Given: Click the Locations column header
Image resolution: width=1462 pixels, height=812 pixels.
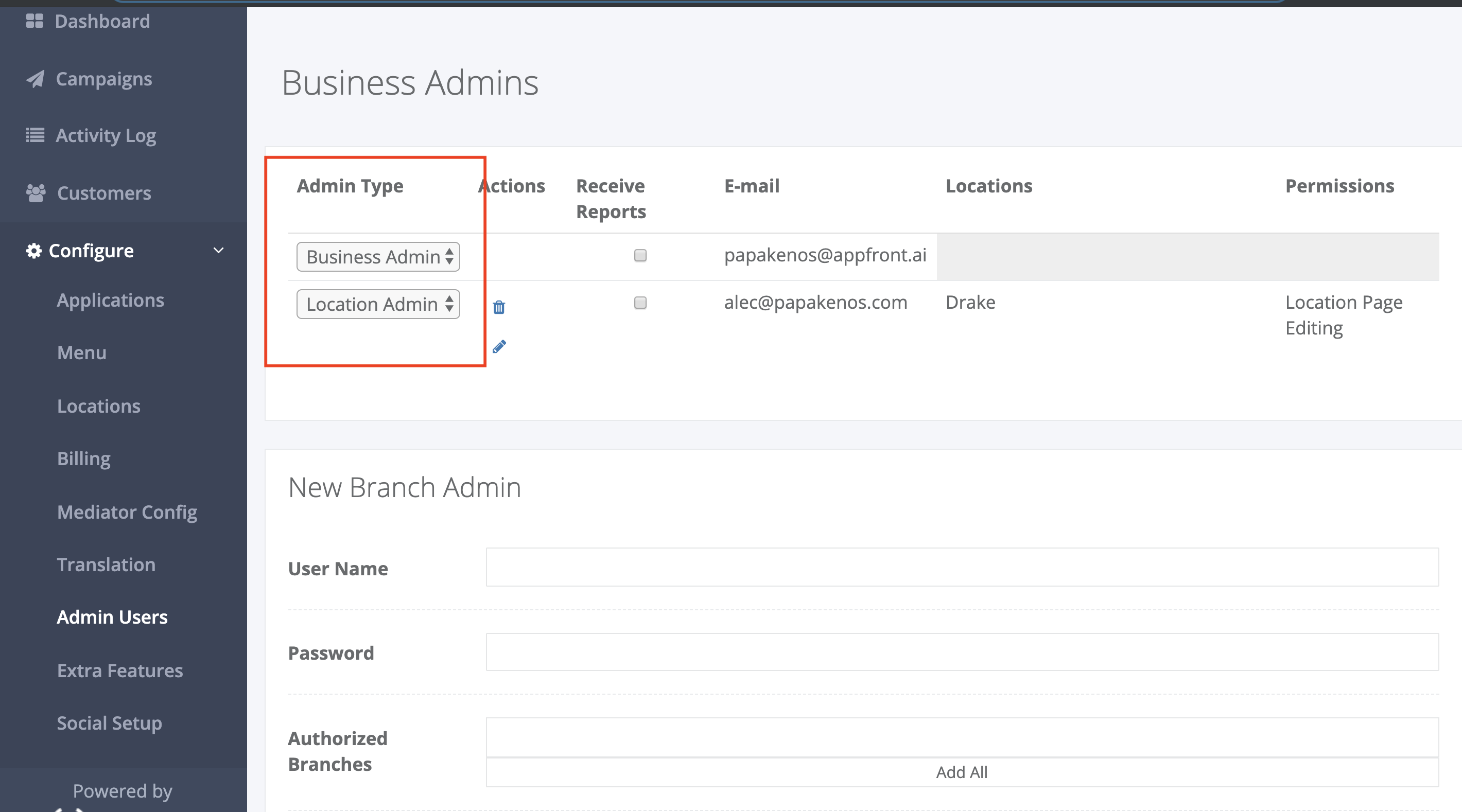Looking at the screenshot, I should 989,186.
